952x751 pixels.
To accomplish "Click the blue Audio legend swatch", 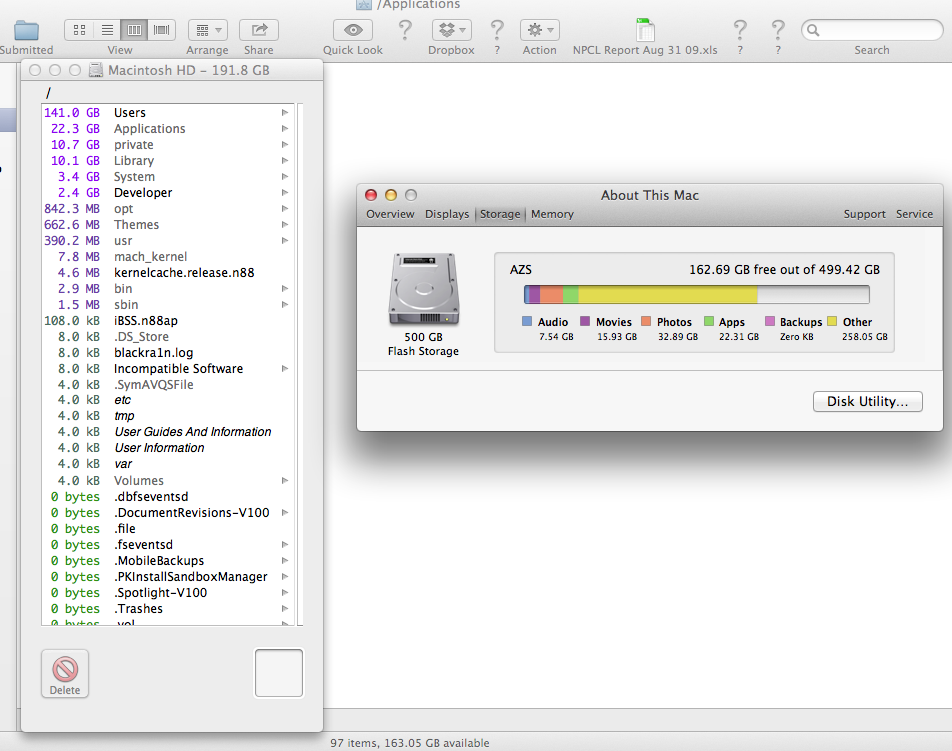I will 526,321.
